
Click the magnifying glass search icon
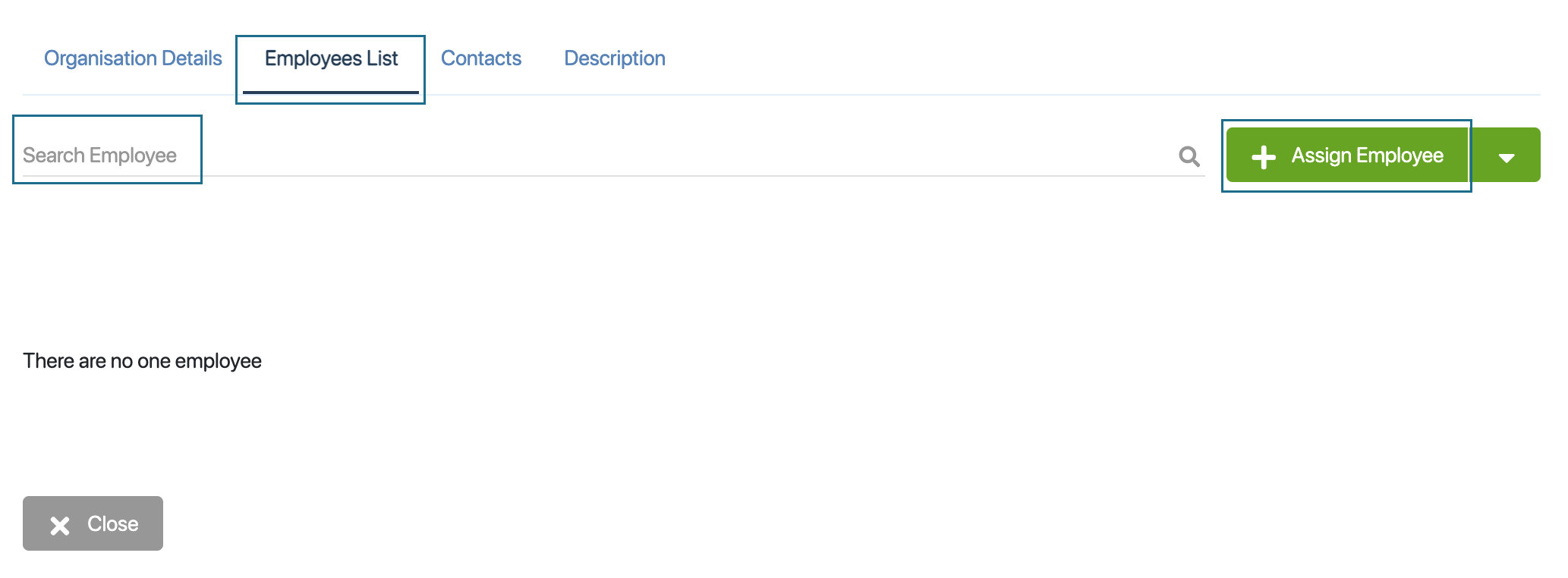point(1189,156)
